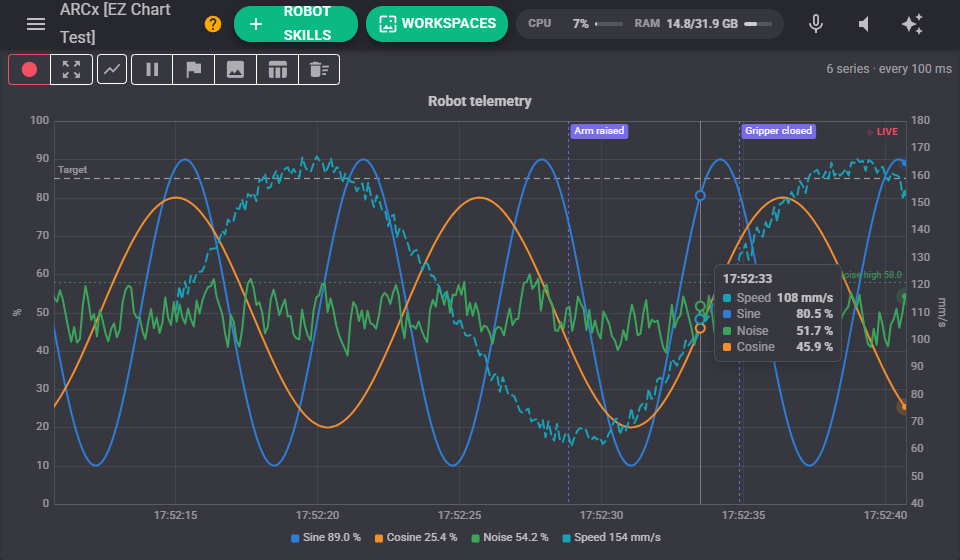Click the 17:52:15 time axis label
The height and width of the screenshot is (560, 960).
pyautogui.click(x=175, y=515)
